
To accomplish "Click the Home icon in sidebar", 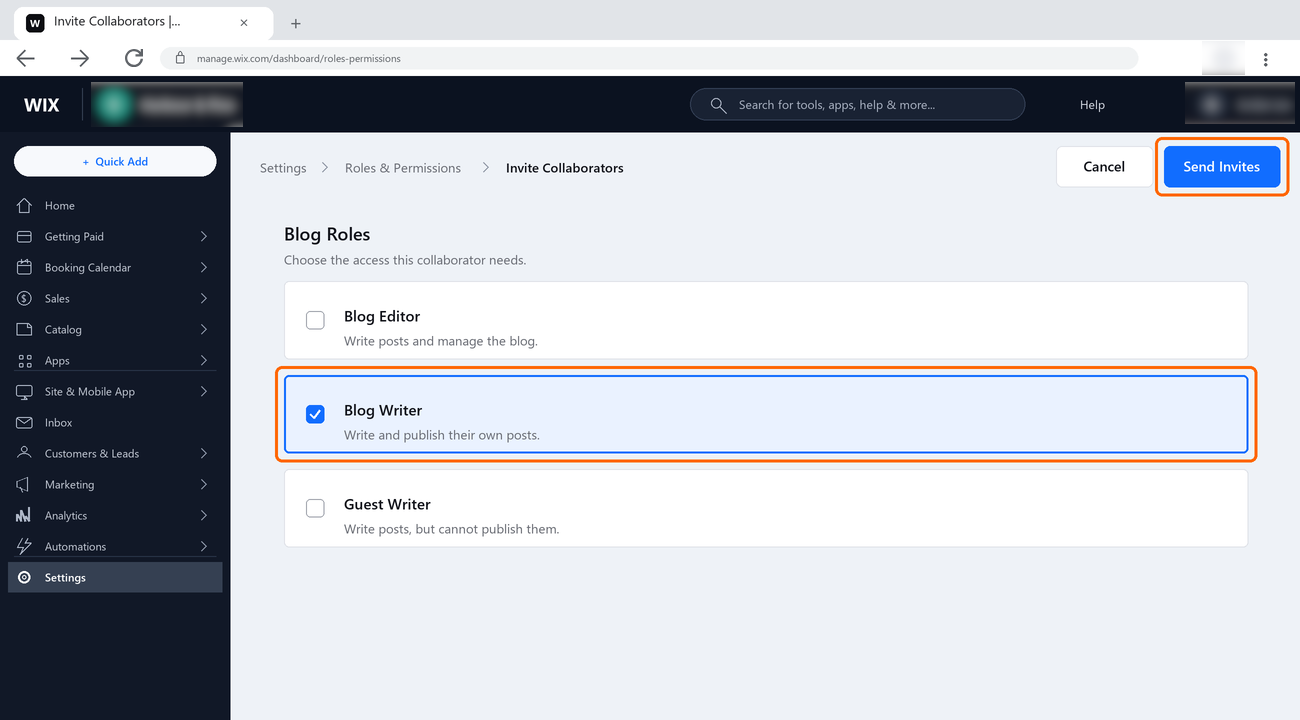I will (25, 206).
